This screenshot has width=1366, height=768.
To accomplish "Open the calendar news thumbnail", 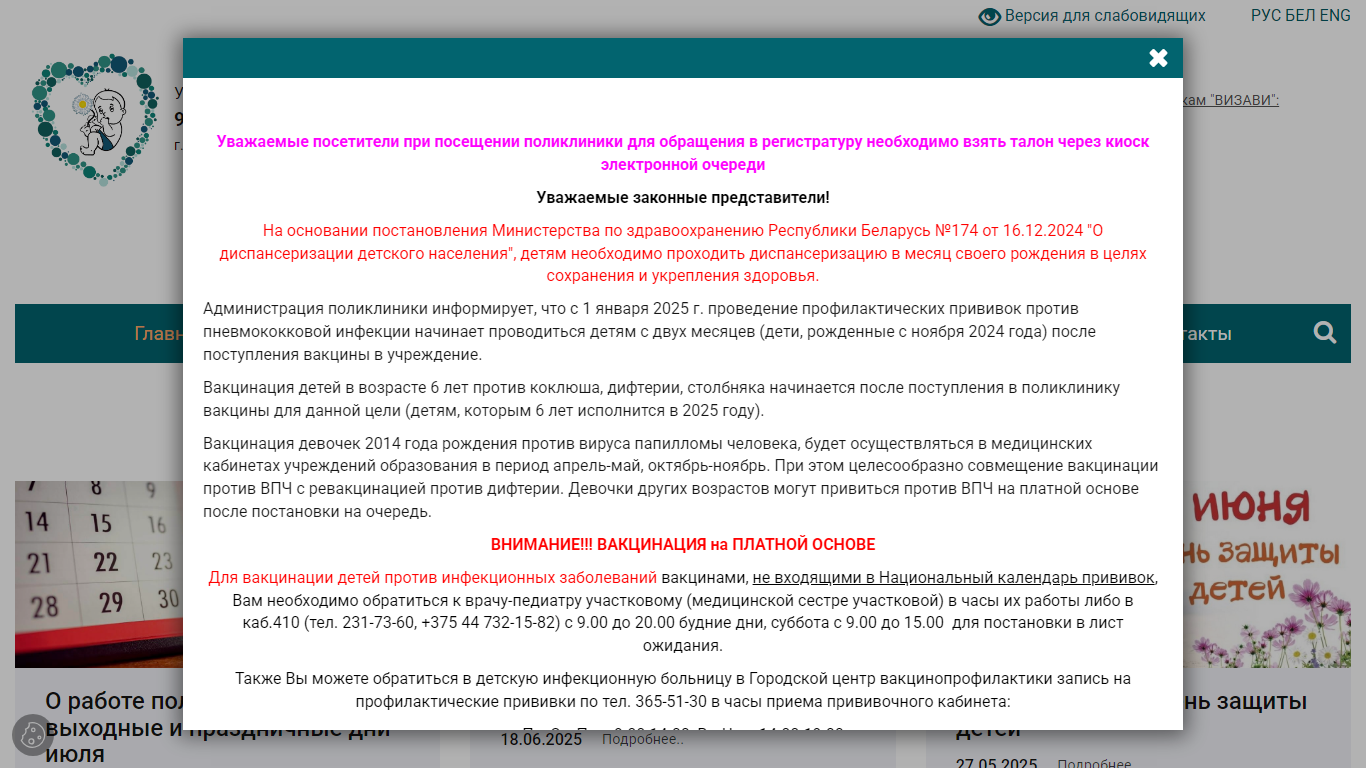I will coord(99,574).
